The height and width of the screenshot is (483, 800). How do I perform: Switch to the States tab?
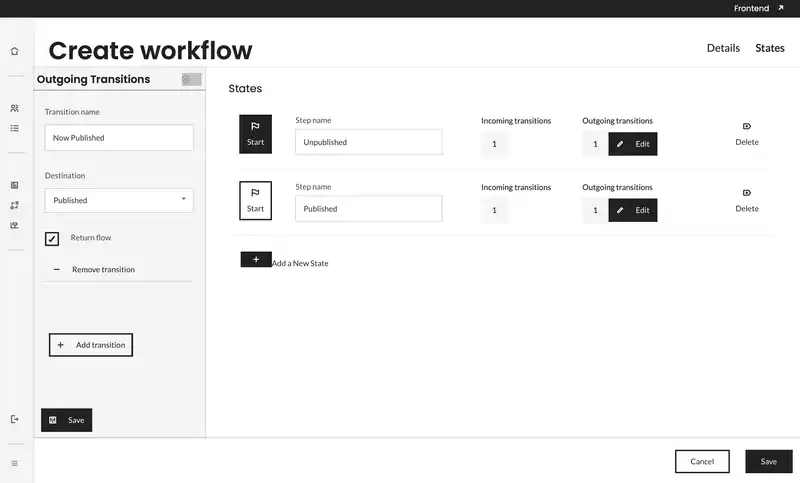[x=770, y=48]
